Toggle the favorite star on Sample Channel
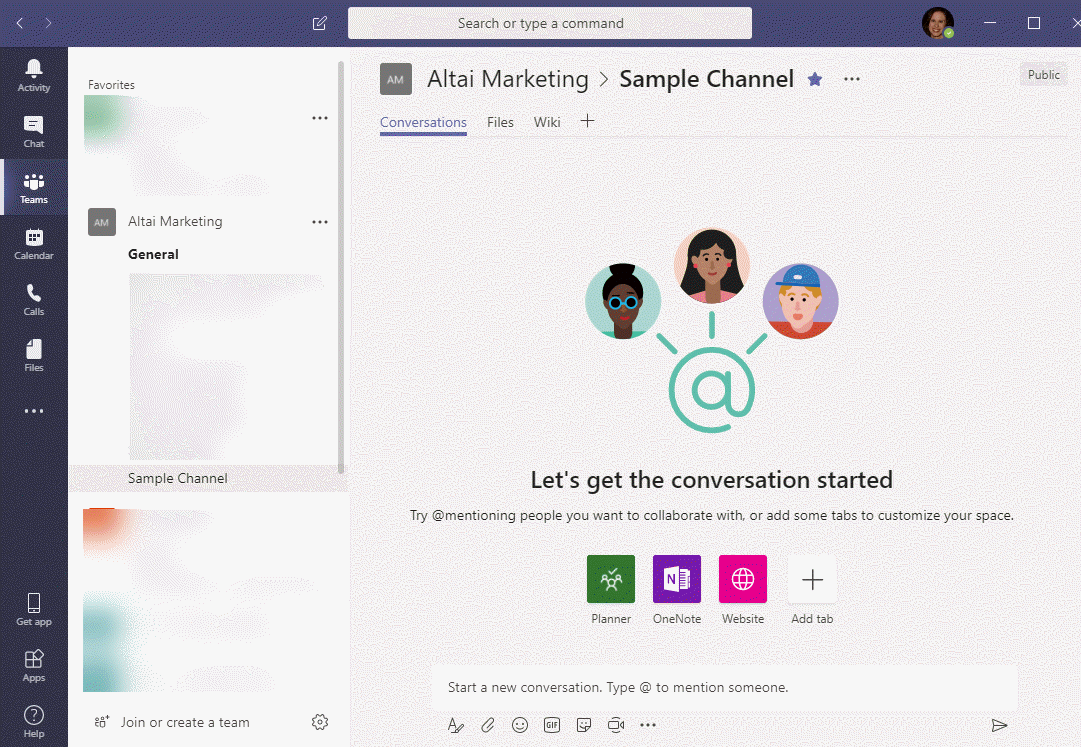The width and height of the screenshot is (1081, 747). pos(815,79)
